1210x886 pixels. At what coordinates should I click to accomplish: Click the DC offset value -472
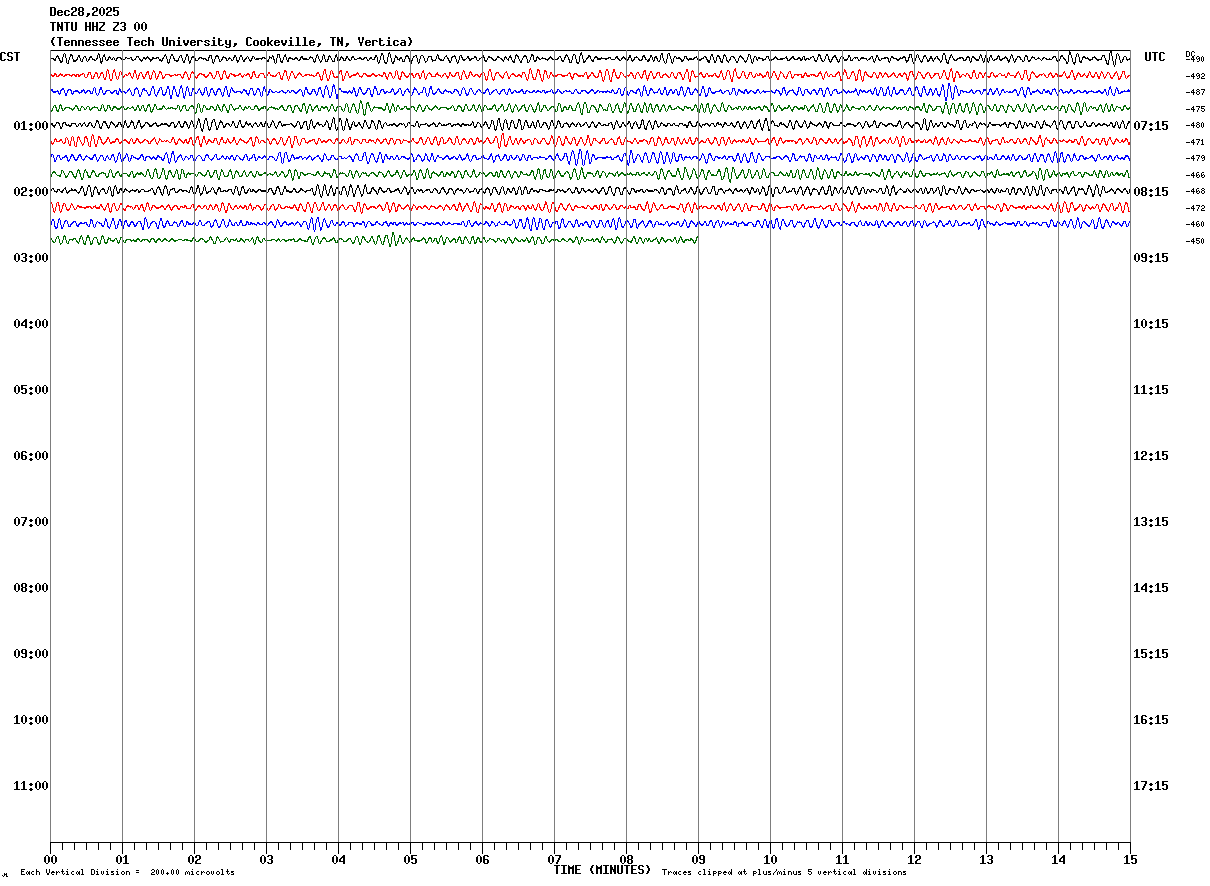point(1195,208)
